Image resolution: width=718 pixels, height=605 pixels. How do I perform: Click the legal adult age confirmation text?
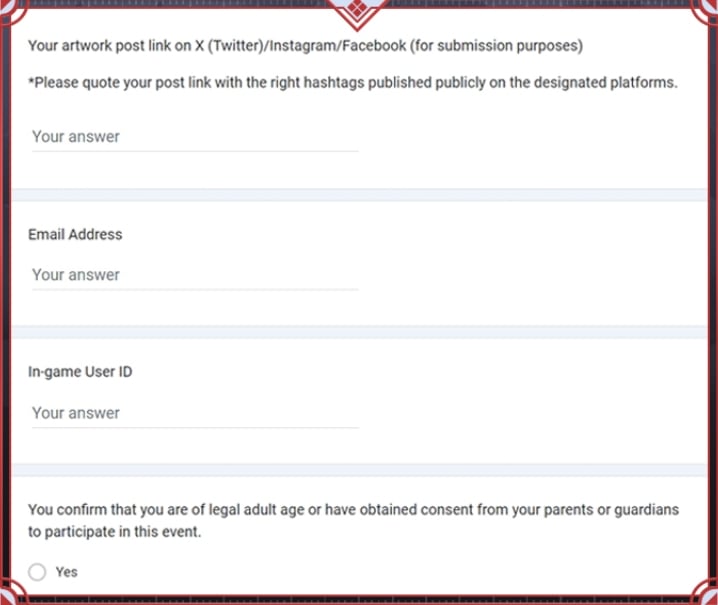[x=352, y=520]
